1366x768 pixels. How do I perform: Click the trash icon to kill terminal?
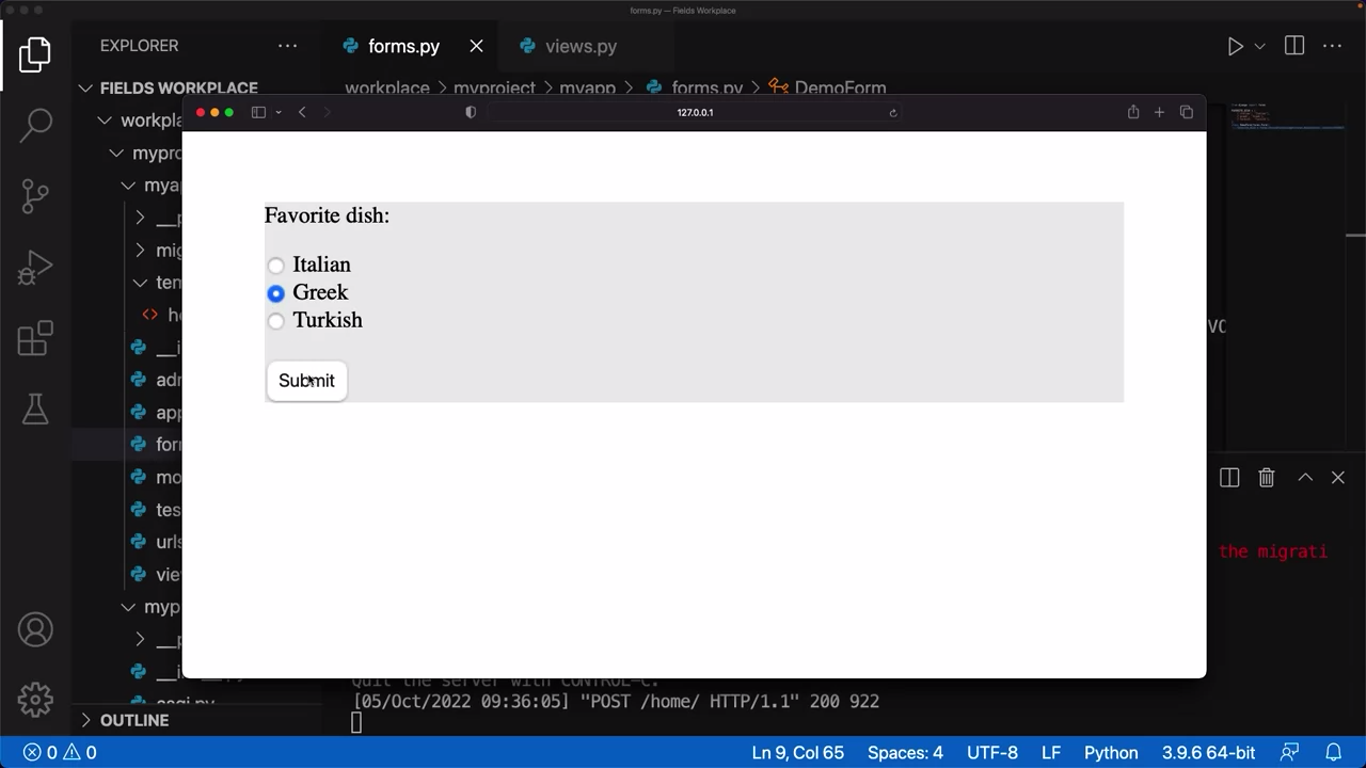pos(1266,478)
